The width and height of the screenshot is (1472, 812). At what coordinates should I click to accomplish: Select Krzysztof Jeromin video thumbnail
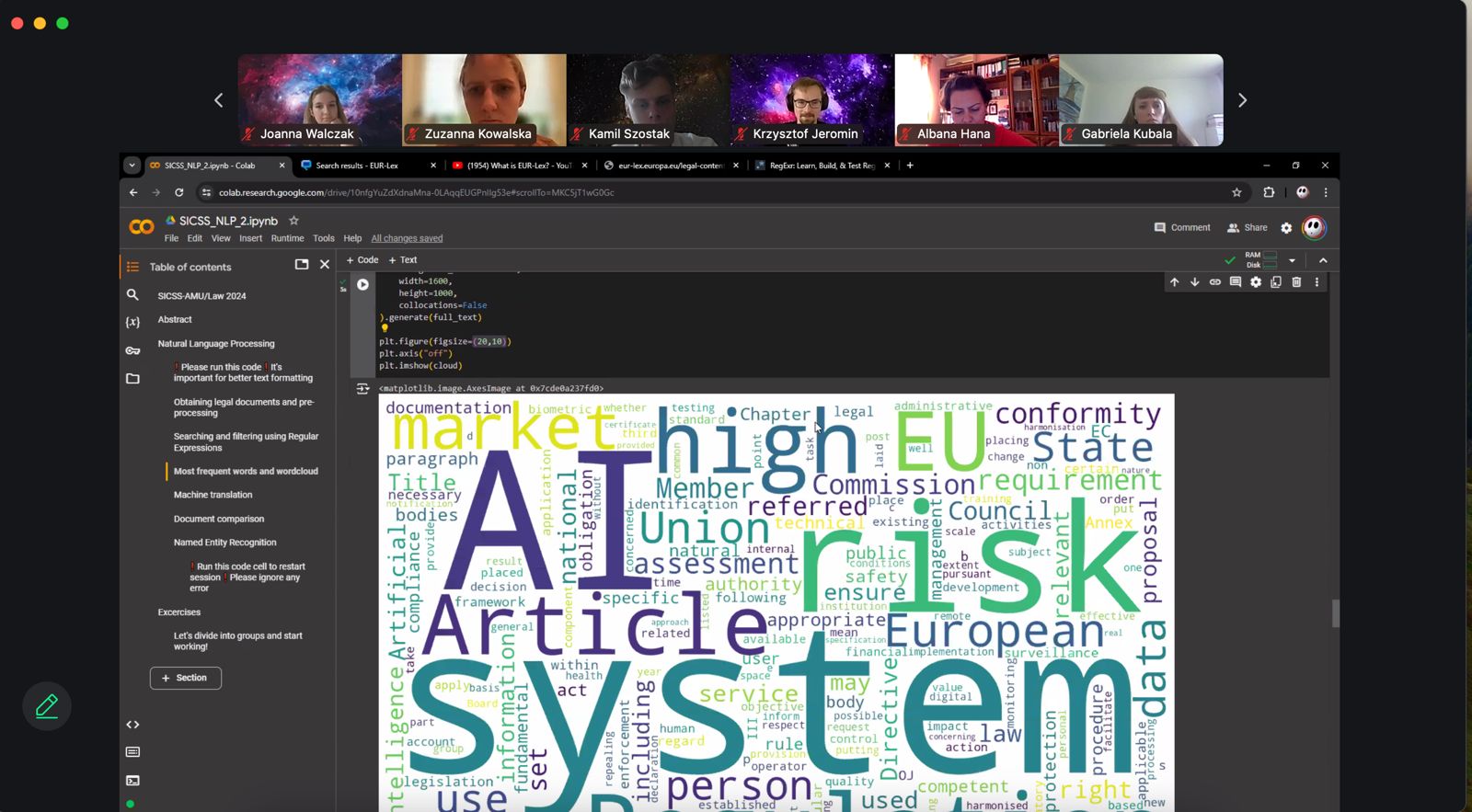click(x=812, y=100)
